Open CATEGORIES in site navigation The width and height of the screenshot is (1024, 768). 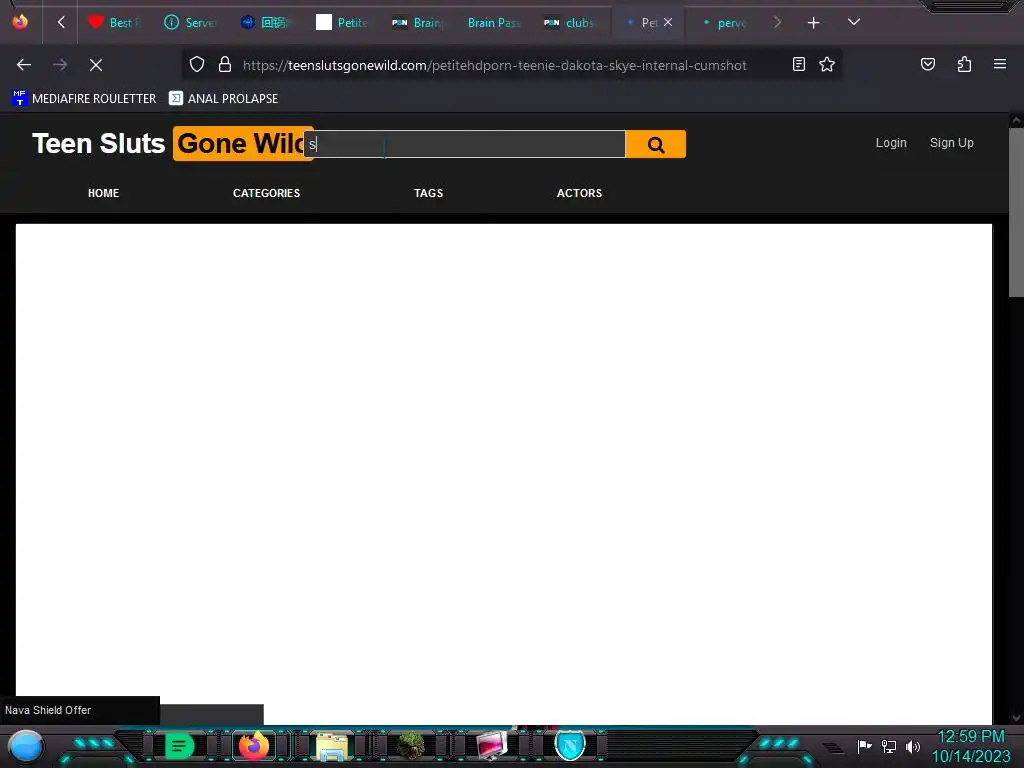click(x=266, y=193)
